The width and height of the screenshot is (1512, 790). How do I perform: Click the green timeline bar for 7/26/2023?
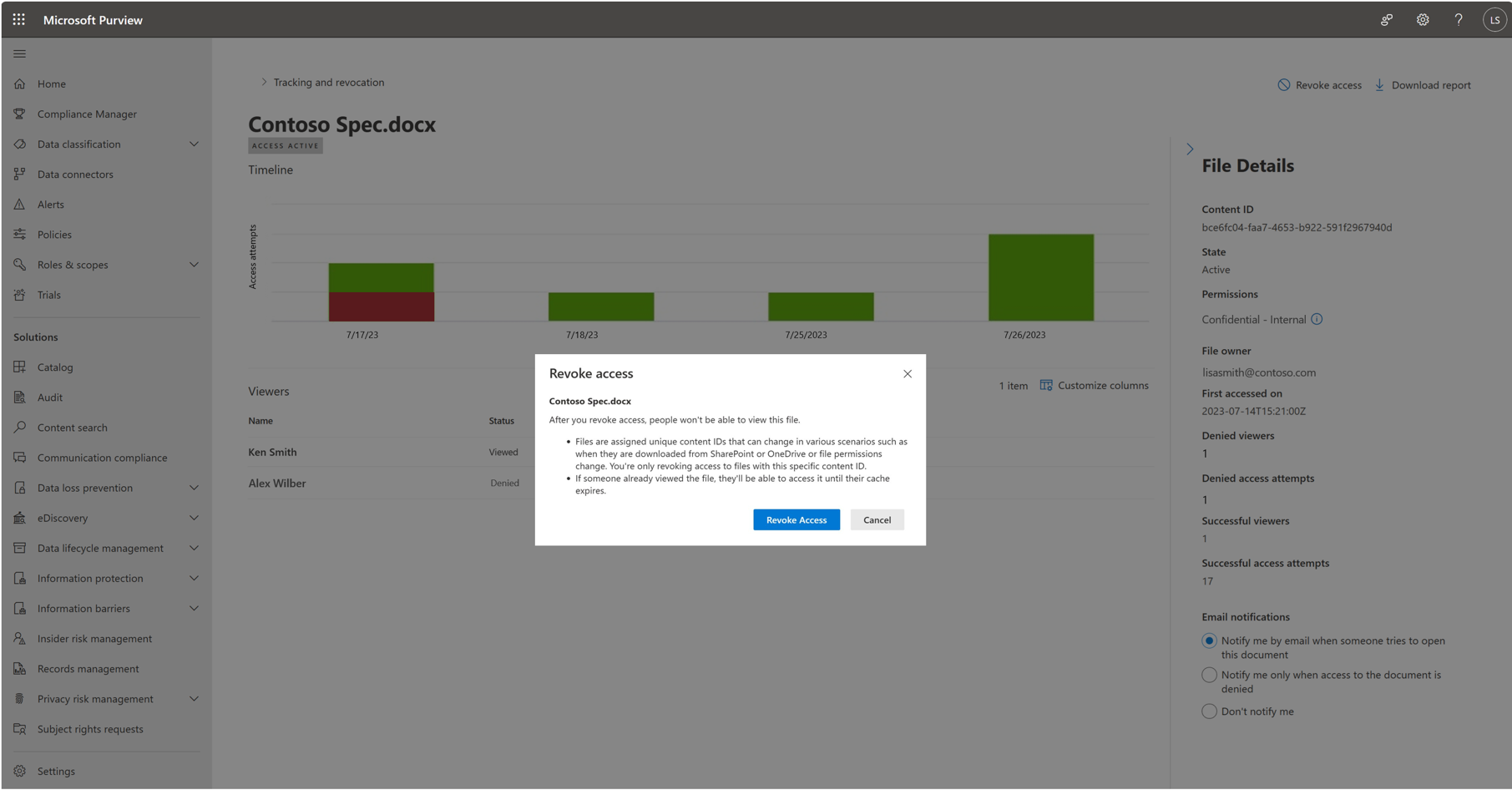pyautogui.click(x=1040, y=276)
